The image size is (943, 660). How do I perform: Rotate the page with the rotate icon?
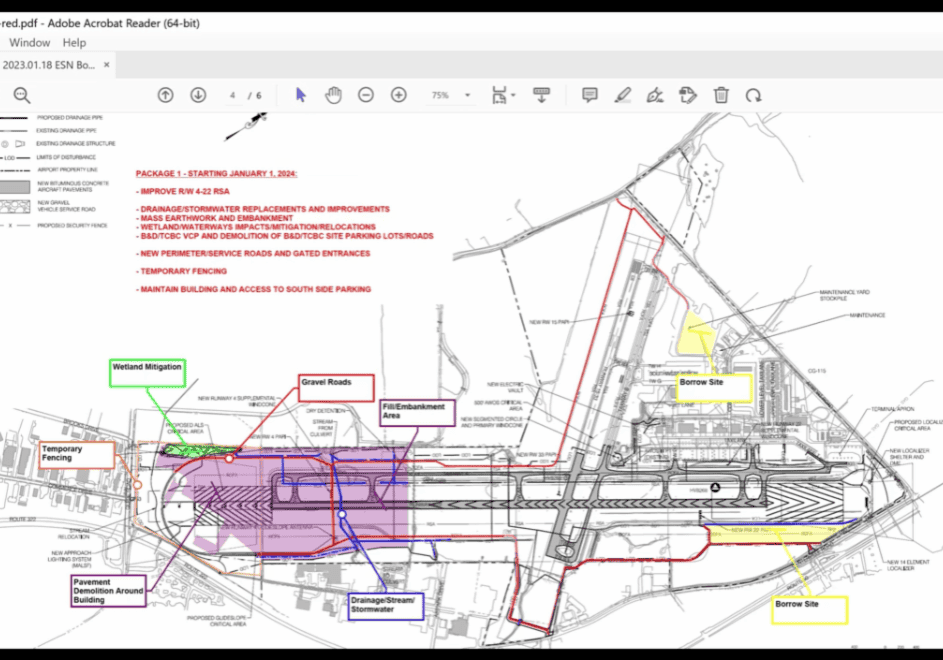[753, 95]
